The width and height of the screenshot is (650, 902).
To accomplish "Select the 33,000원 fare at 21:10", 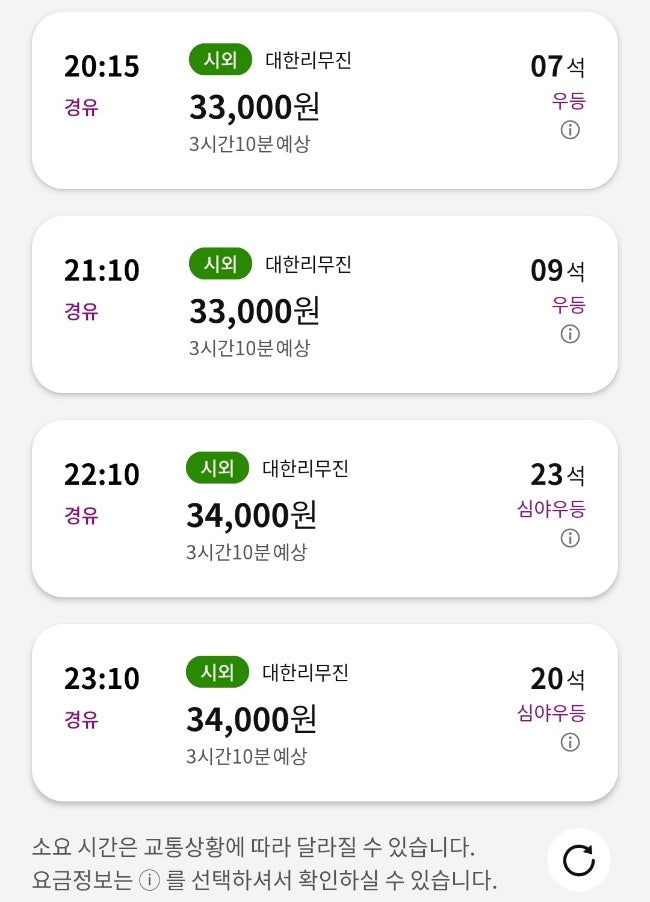I will pyautogui.click(x=254, y=311).
